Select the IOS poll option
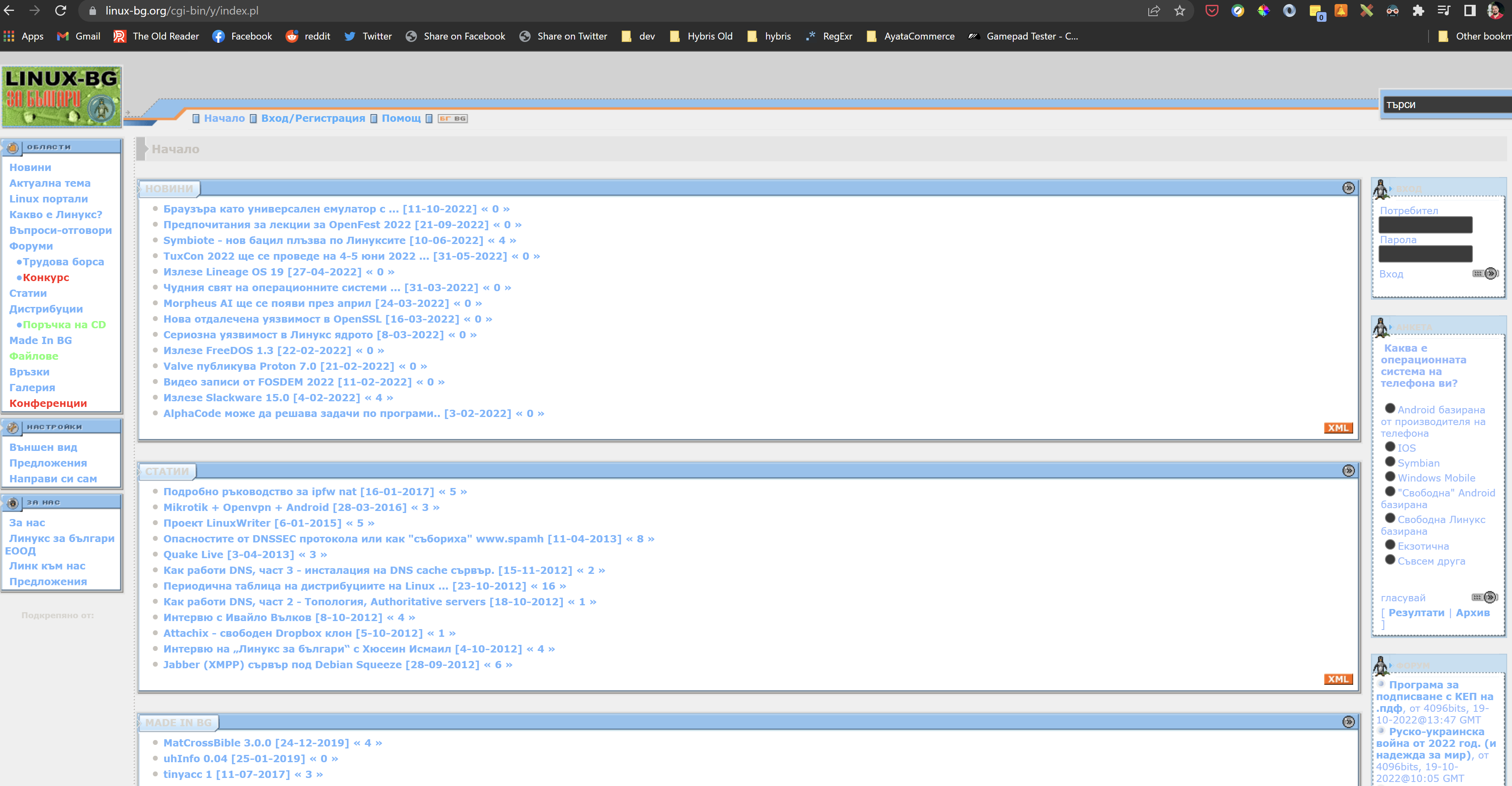Screen dimensions: 1512x786 point(1391,447)
